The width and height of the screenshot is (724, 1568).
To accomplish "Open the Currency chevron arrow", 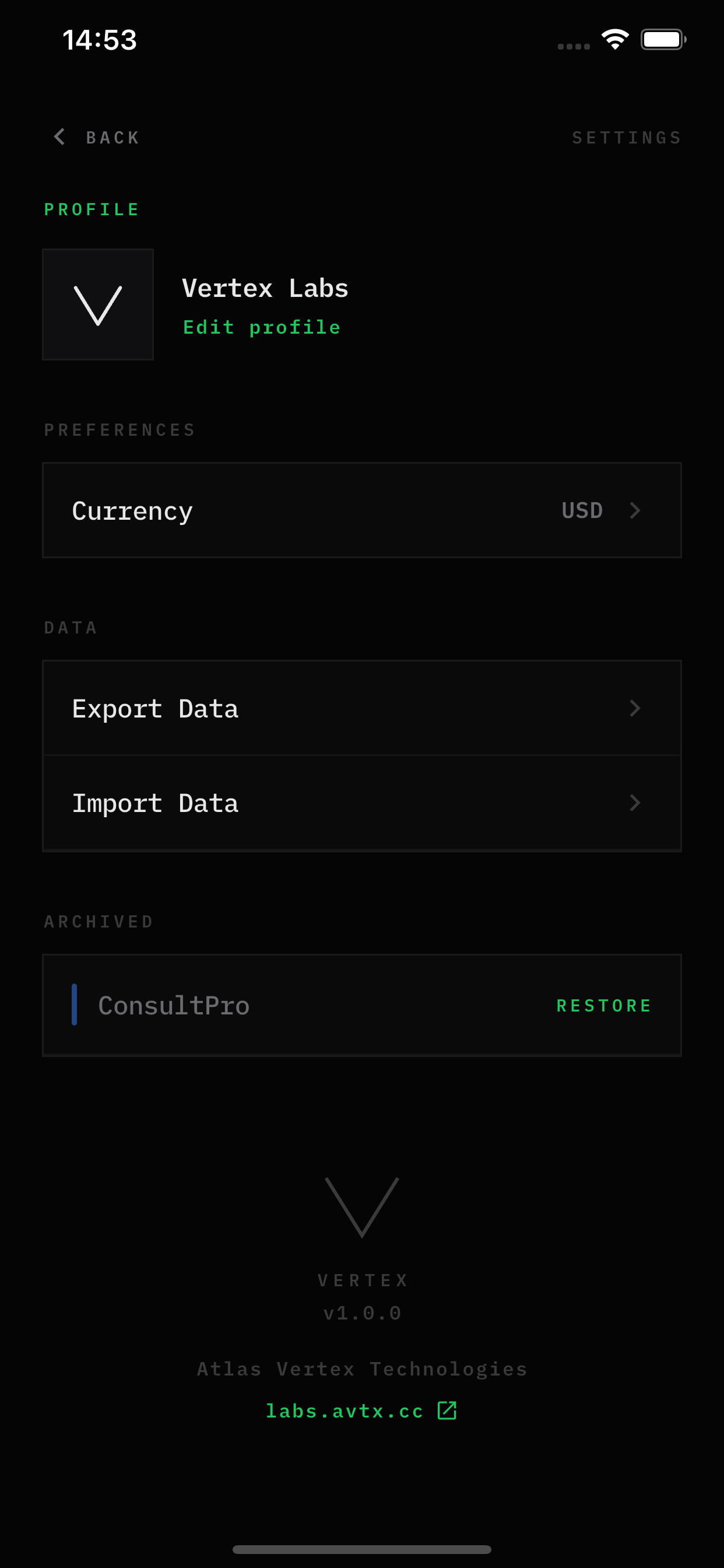I will (635, 510).
